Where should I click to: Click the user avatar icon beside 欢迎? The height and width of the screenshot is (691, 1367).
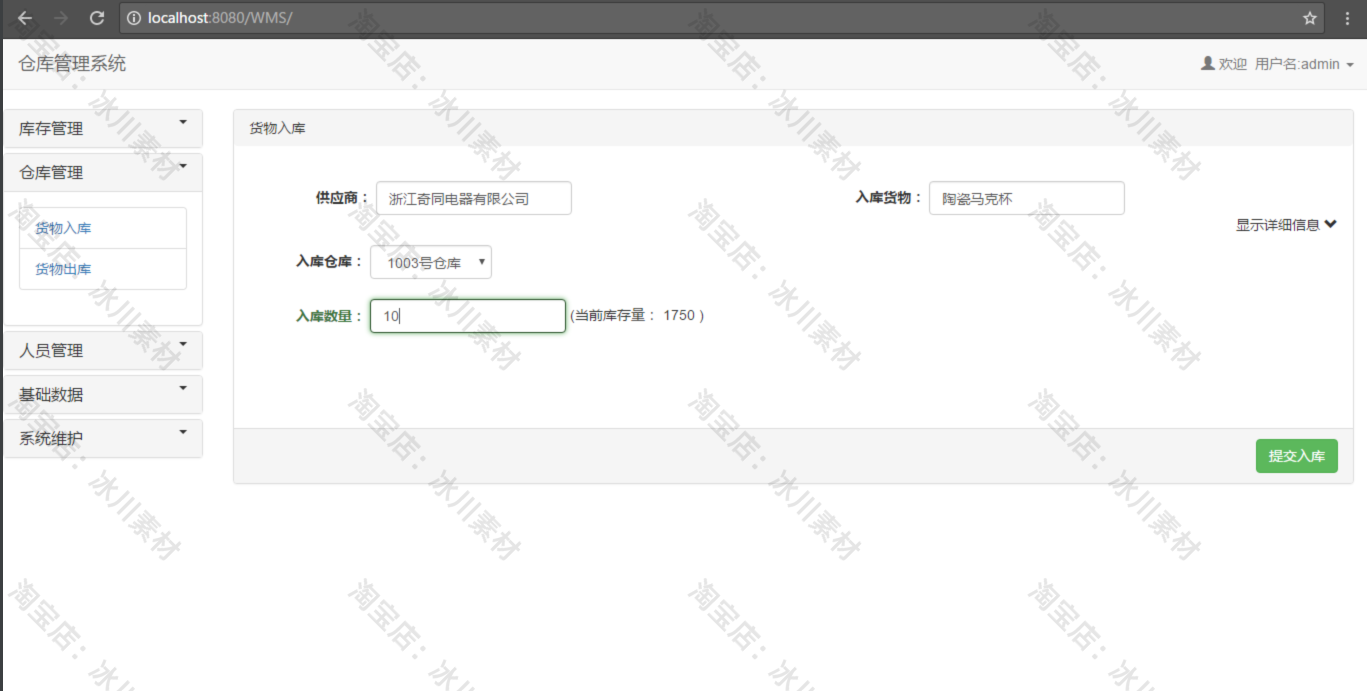[1207, 63]
